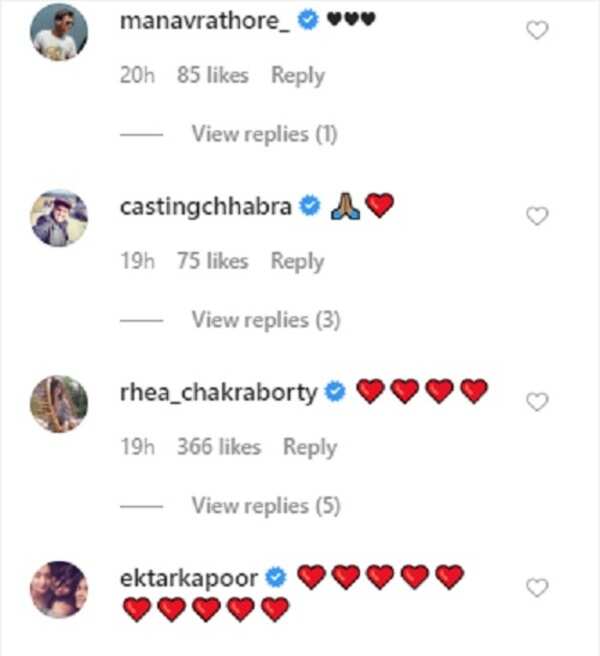600x656 pixels.
Task: Expand View replies (3) under castingchhabra
Action: click(266, 320)
